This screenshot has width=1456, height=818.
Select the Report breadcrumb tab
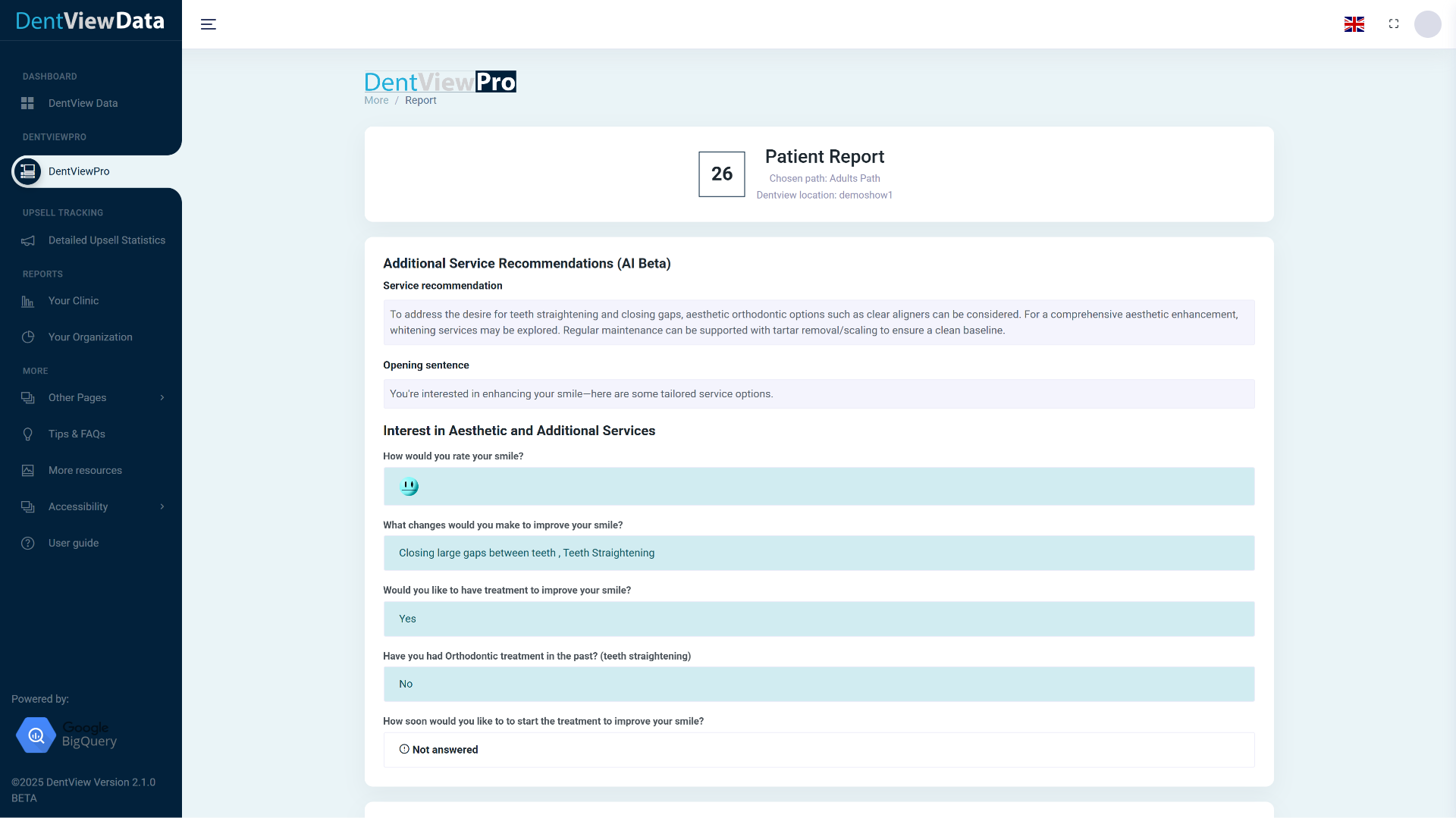tap(420, 100)
